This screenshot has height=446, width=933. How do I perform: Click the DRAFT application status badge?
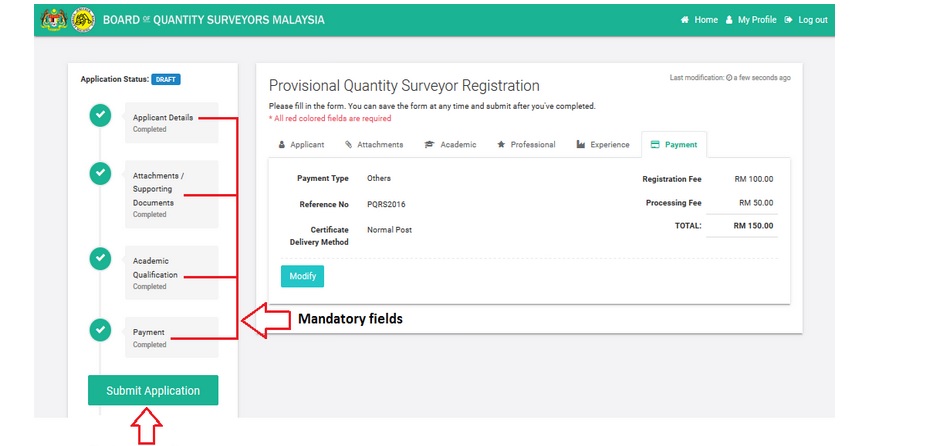(166, 79)
